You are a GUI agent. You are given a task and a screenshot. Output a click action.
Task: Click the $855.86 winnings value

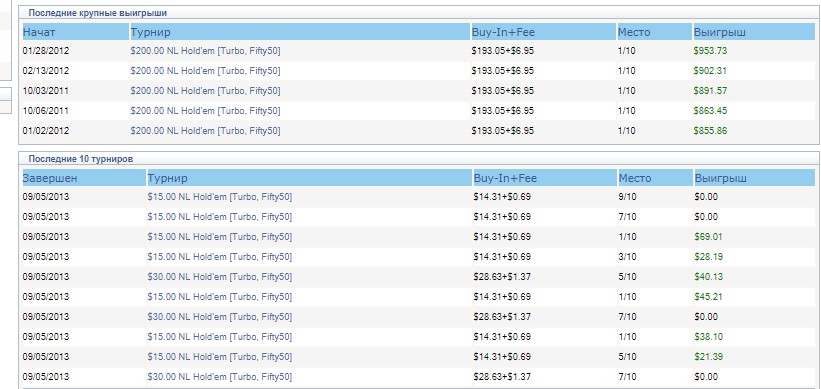click(710, 131)
